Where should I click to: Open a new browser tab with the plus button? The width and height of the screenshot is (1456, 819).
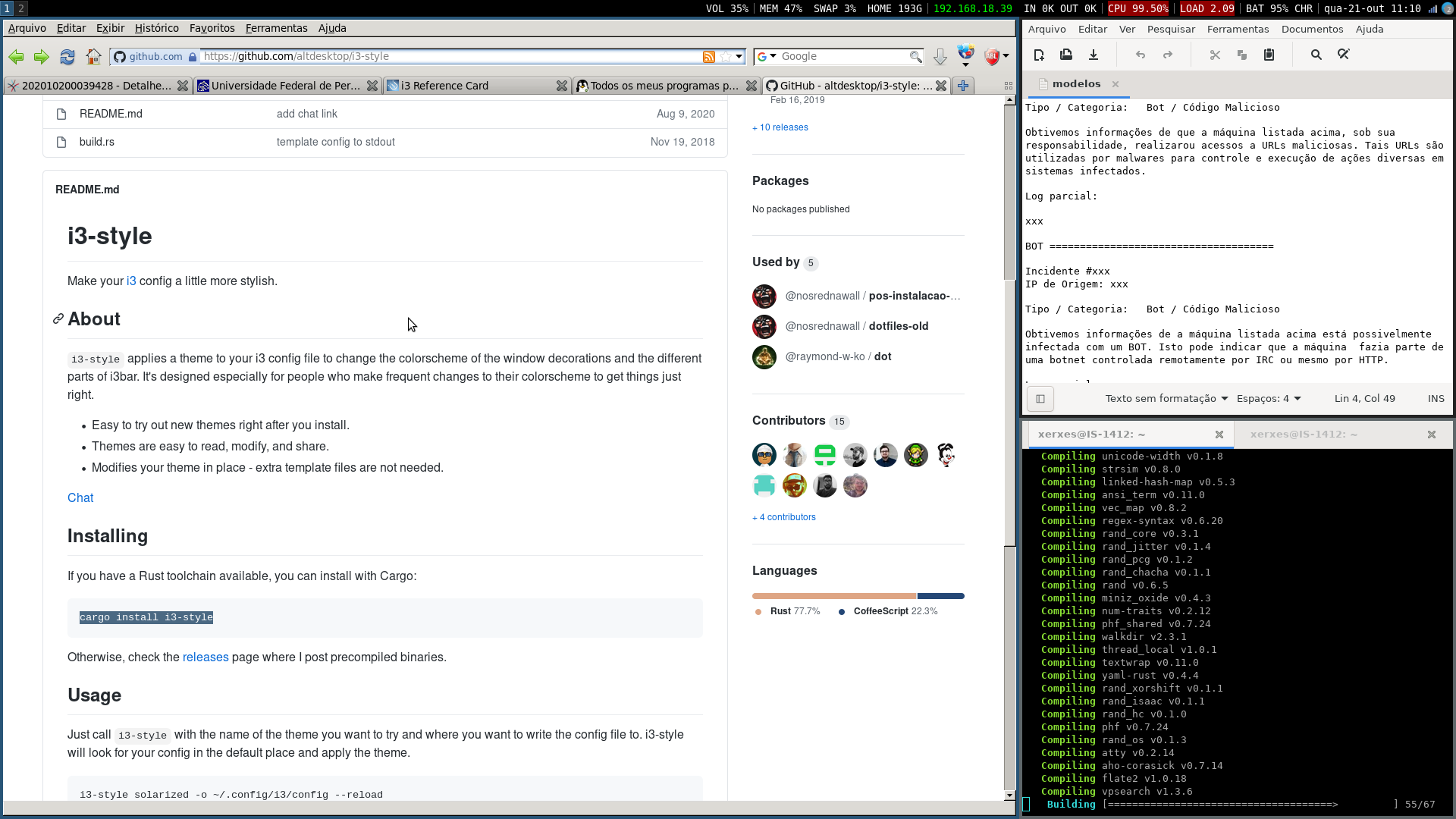pyautogui.click(x=963, y=86)
